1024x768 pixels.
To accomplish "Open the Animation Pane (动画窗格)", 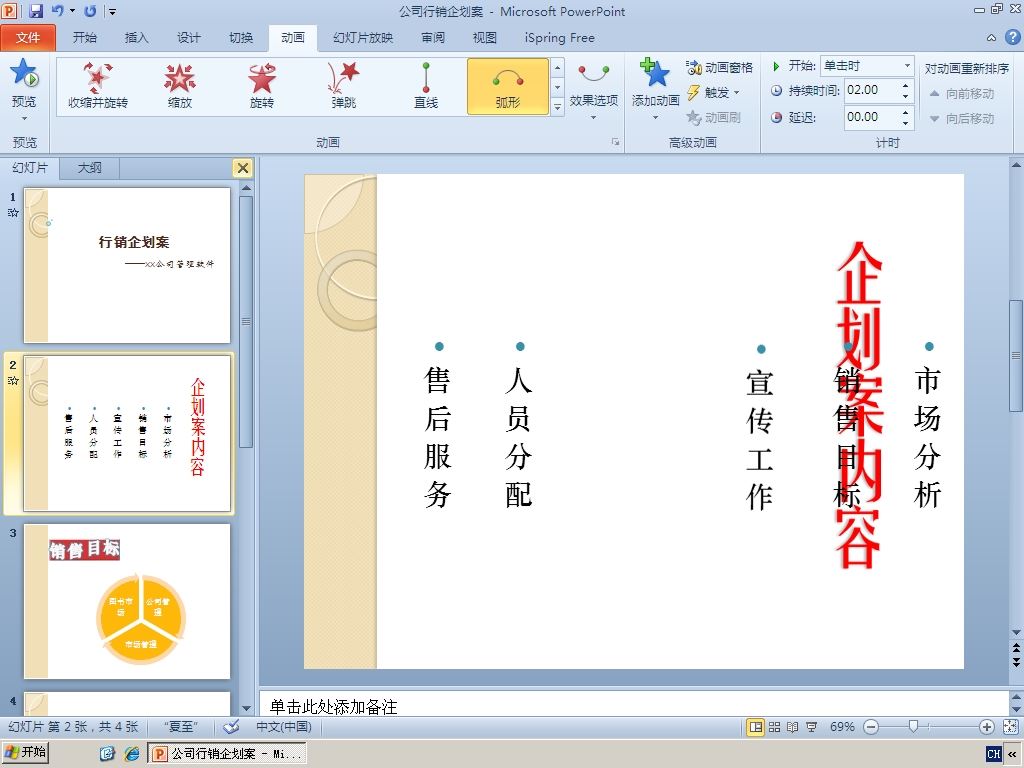I will tap(720, 67).
